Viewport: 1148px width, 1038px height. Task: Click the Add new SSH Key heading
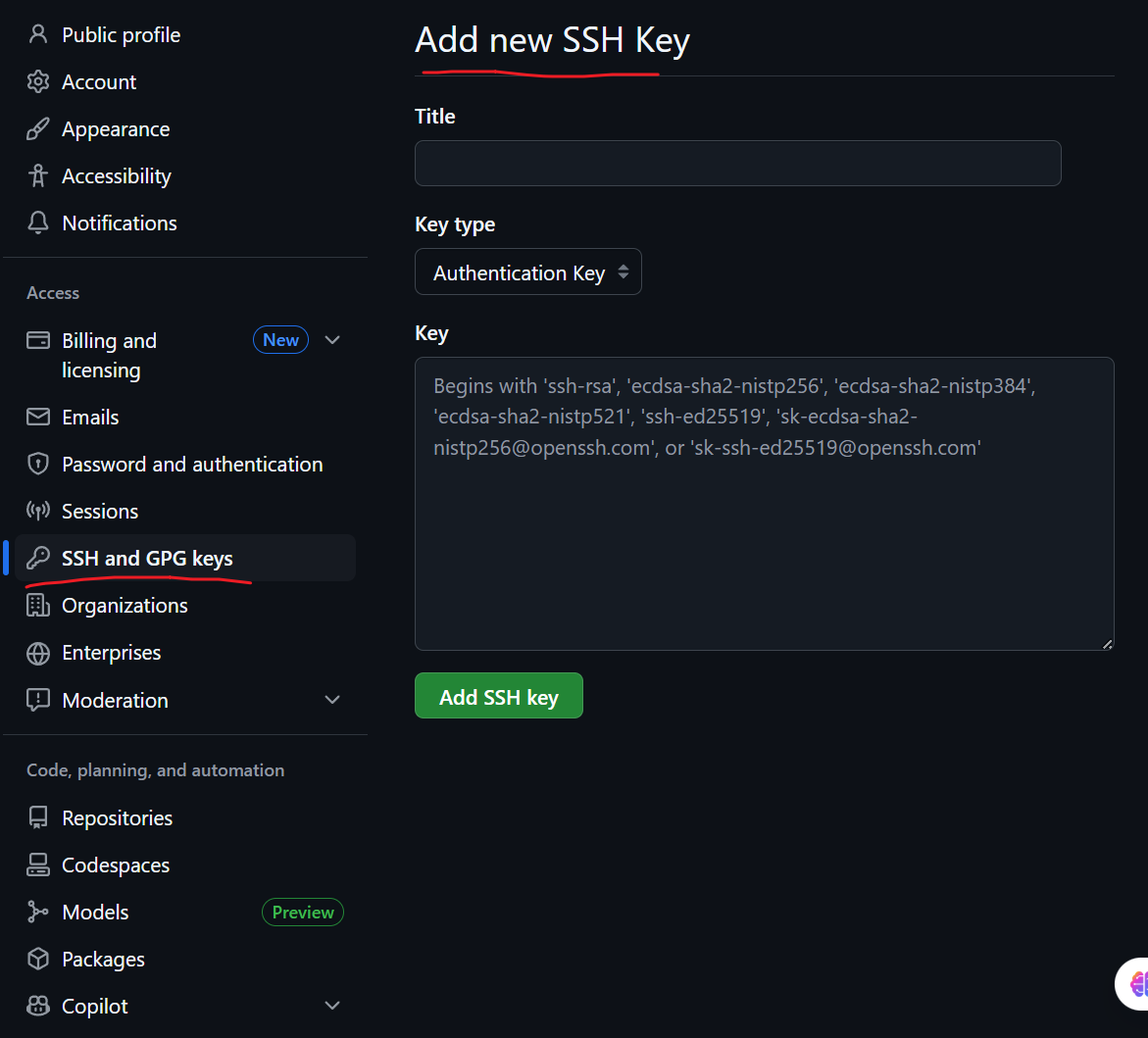552,40
